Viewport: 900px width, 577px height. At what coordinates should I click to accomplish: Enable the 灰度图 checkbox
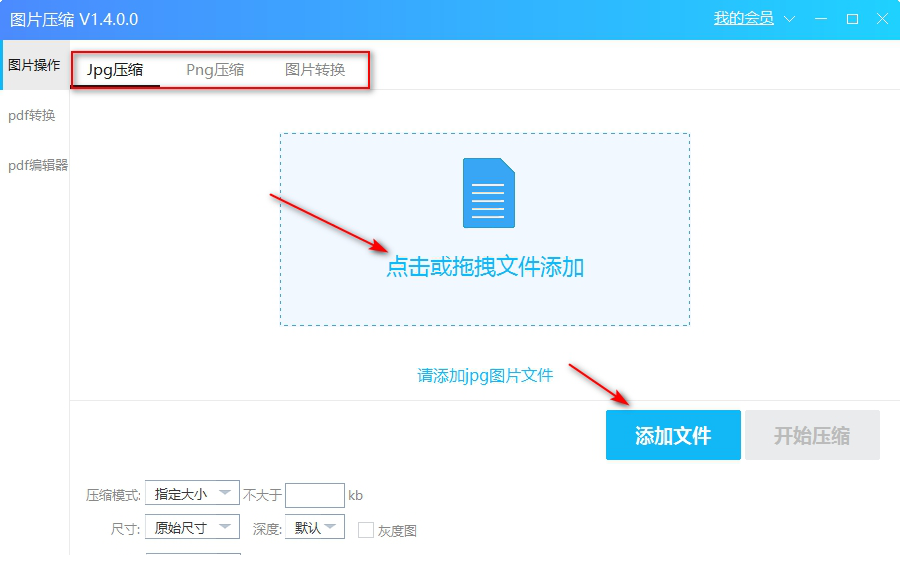coord(366,530)
